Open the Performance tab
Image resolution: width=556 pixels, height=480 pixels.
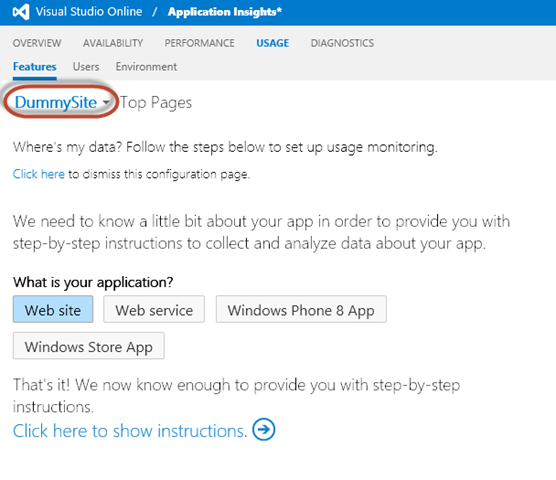pos(199,43)
